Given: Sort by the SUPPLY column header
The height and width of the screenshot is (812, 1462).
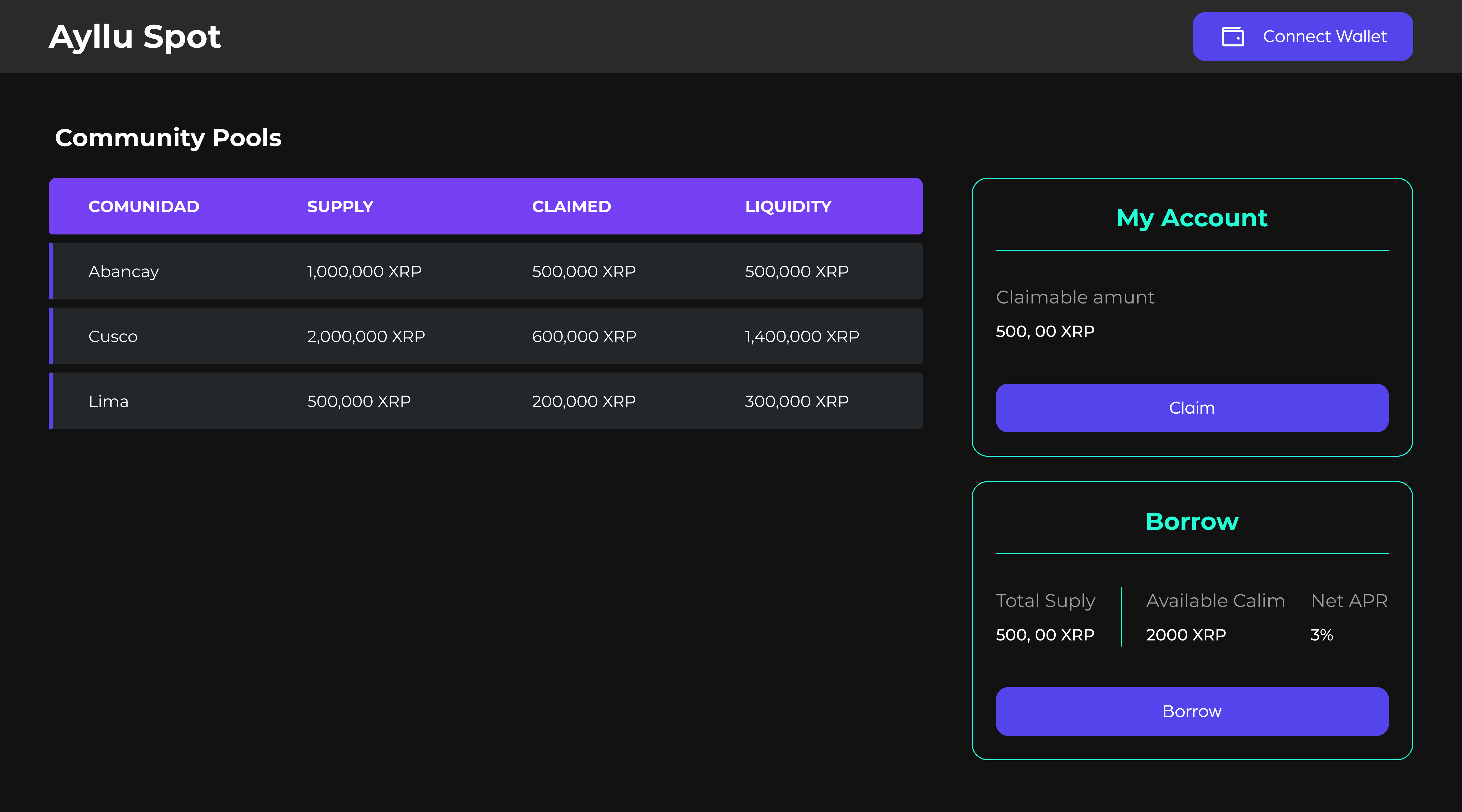Looking at the screenshot, I should pyautogui.click(x=340, y=207).
